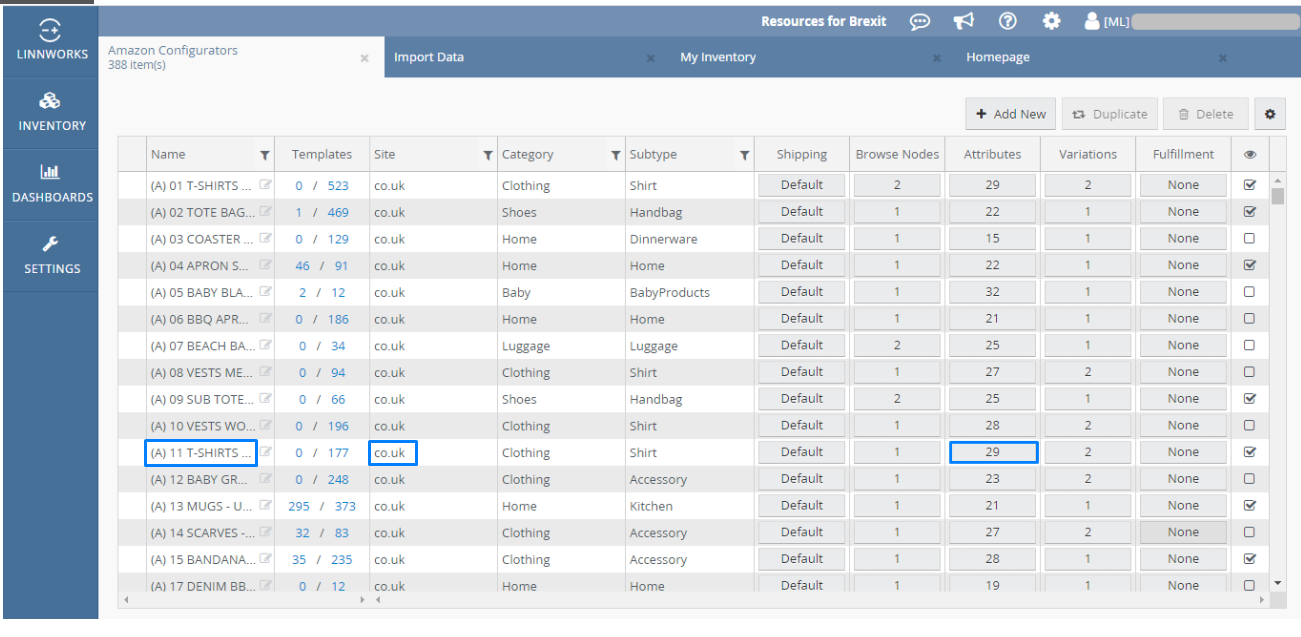This screenshot has width=1301, height=637.
Task: Open Shipping Default for 01 T-SHIRTS
Action: click(802, 185)
